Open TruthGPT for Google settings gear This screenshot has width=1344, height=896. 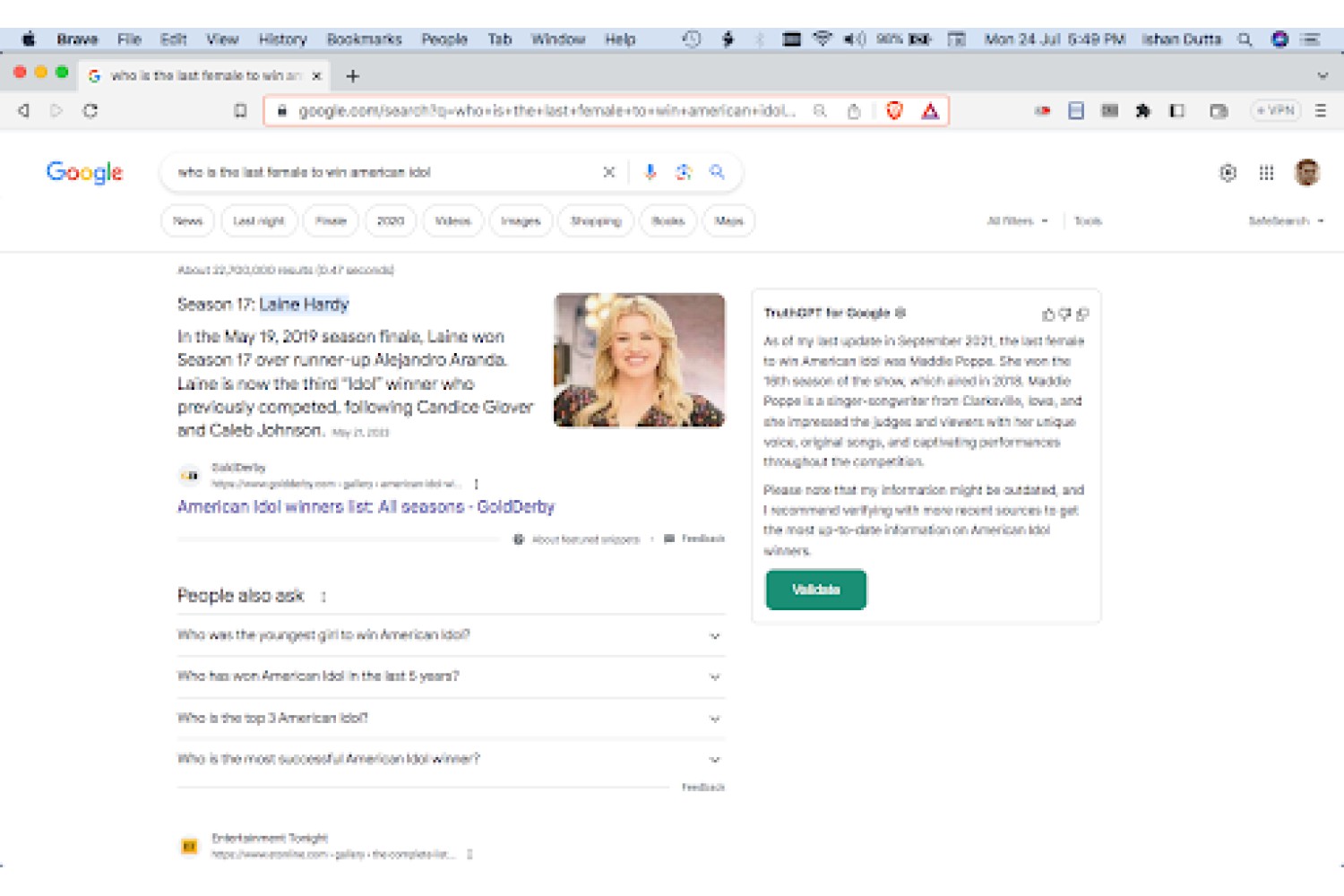(x=900, y=313)
